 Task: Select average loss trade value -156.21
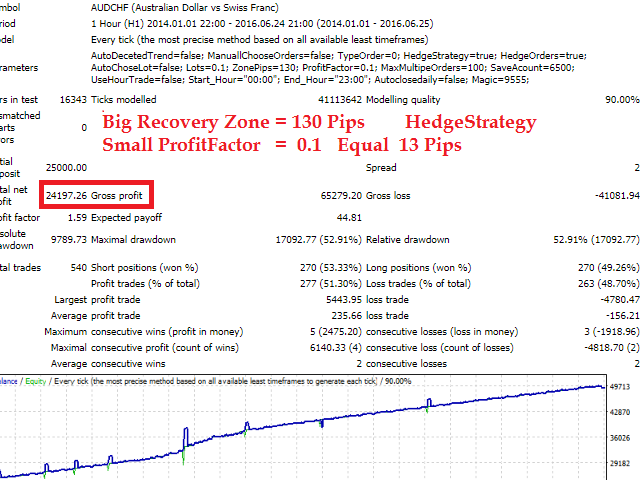click(622, 316)
